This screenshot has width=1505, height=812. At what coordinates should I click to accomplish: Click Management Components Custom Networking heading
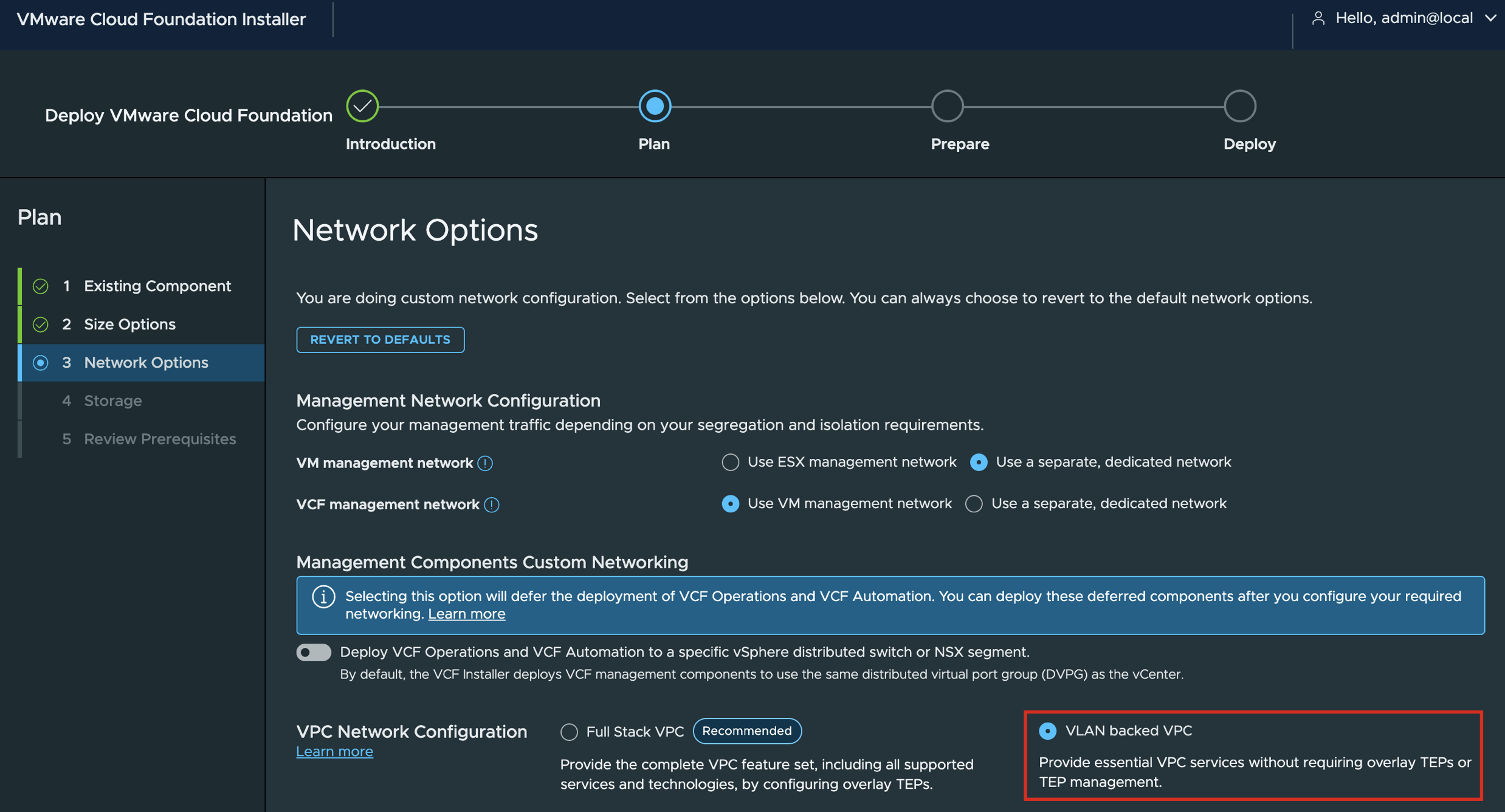pyautogui.click(x=492, y=563)
